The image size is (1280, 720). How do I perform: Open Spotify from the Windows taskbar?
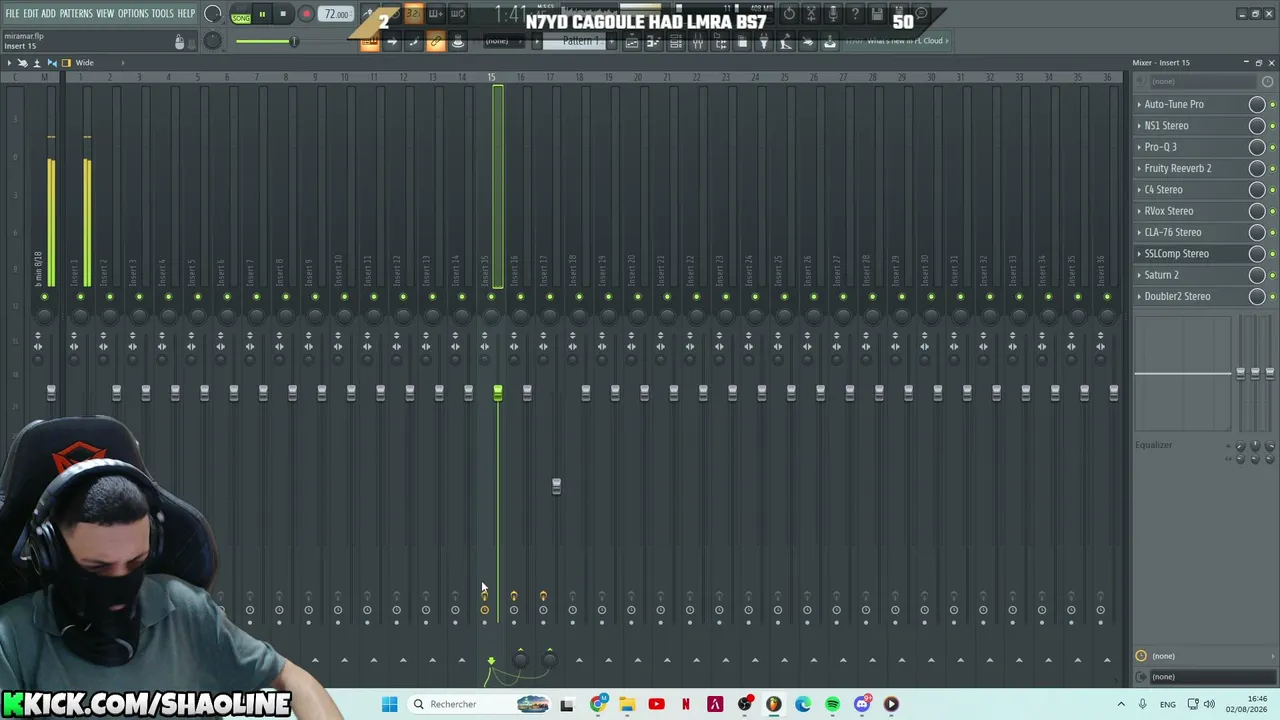pos(832,704)
